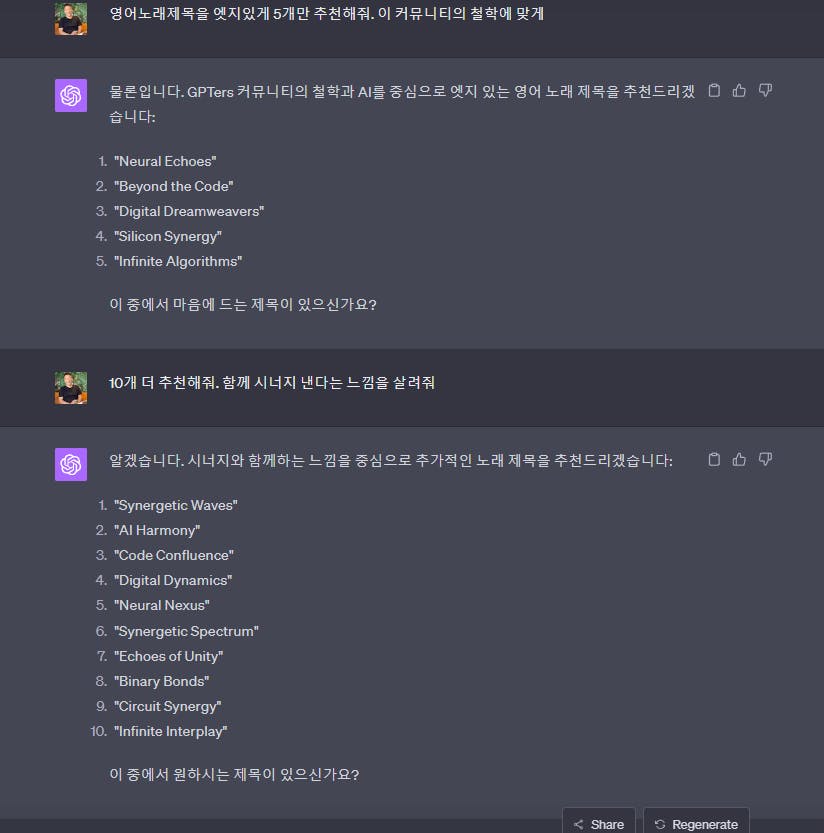Select the "Silicon Synergy" title text

pos(168,236)
